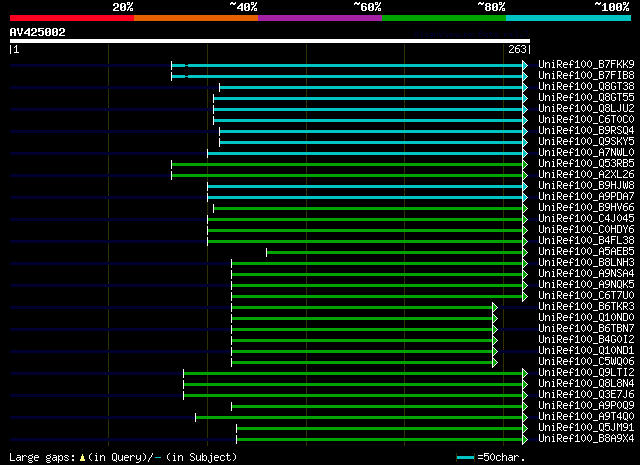The height and width of the screenshot is (465, 640).
Task: Click the white AV425002 query sequence bar
Action: coord(270,41)
